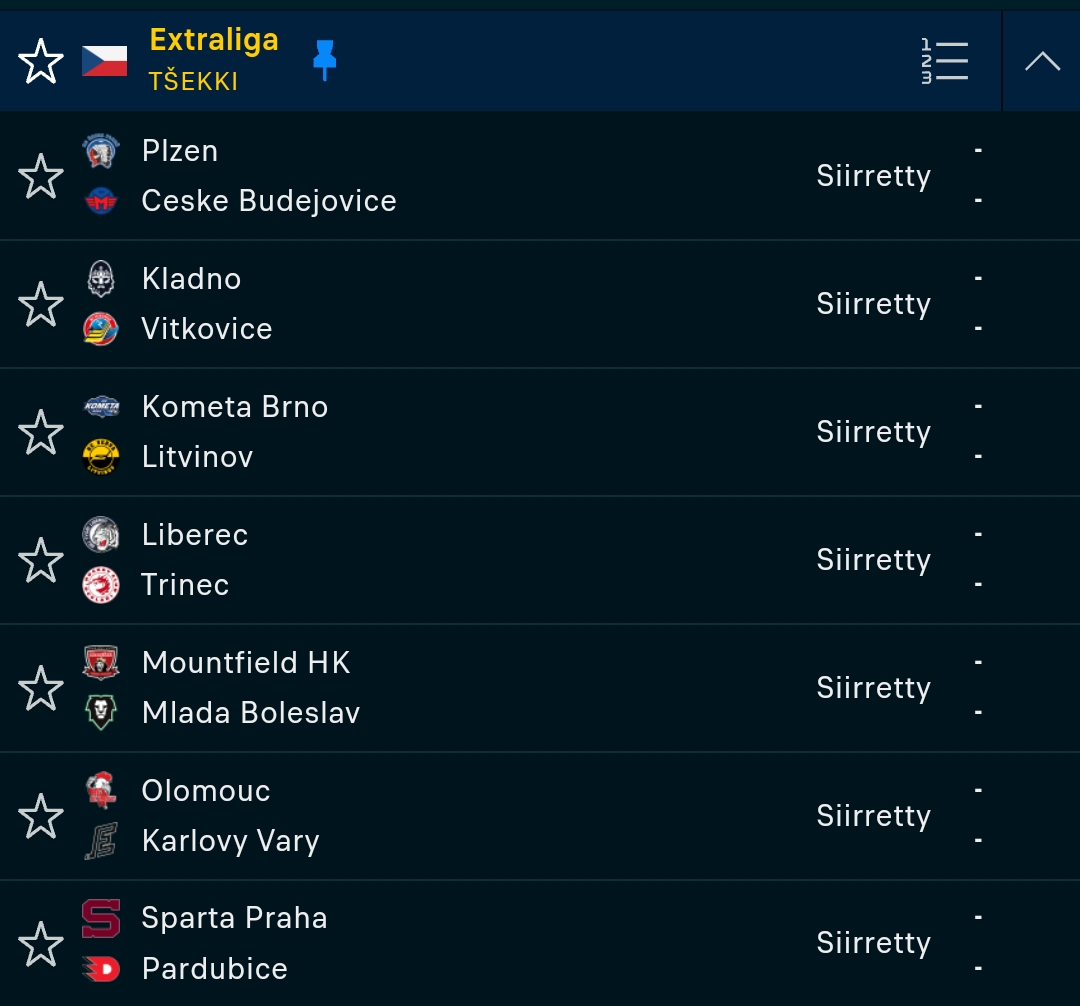Click the Mlada Boleslav lion logo
Image resolution: width=1080 pixels, height=1006 pixels.
(x=101, y=713)
